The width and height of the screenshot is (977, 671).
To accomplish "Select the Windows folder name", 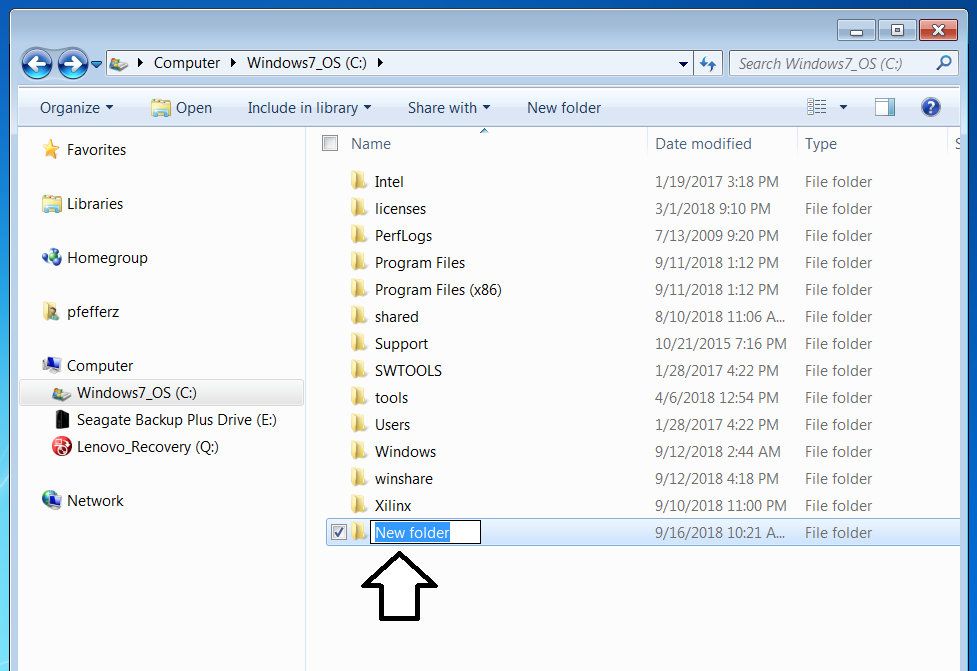I will point(406,452).
